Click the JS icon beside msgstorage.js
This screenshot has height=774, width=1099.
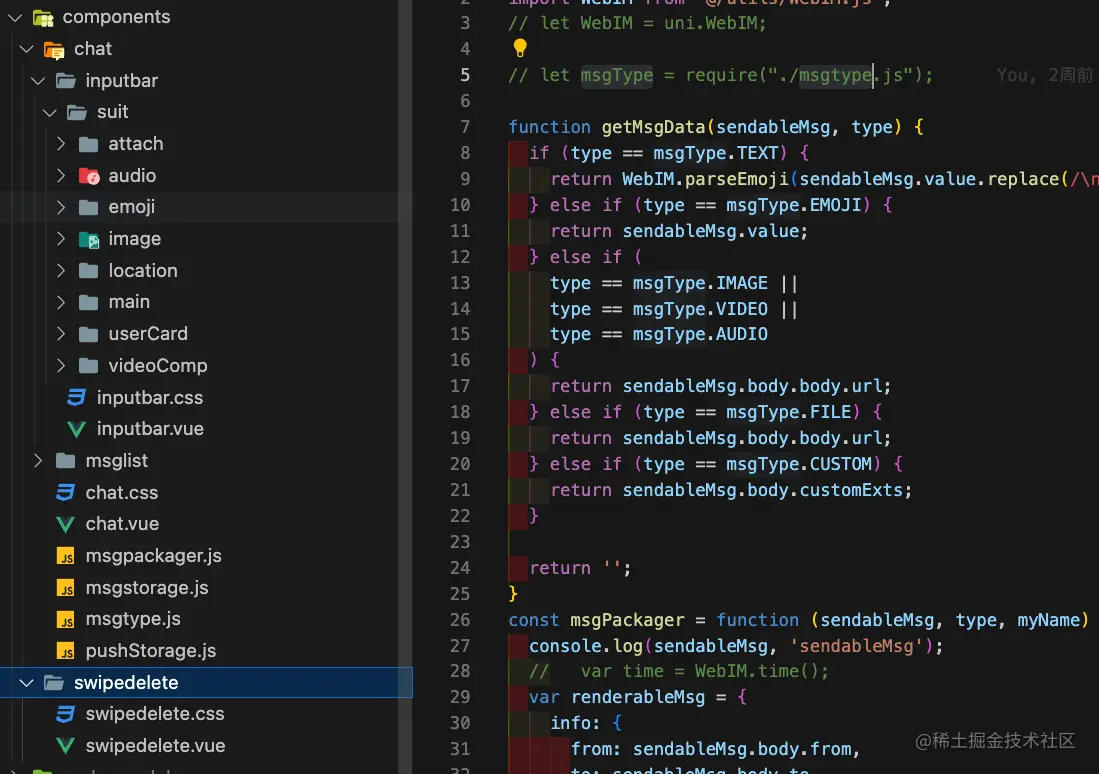coord(65,588)
